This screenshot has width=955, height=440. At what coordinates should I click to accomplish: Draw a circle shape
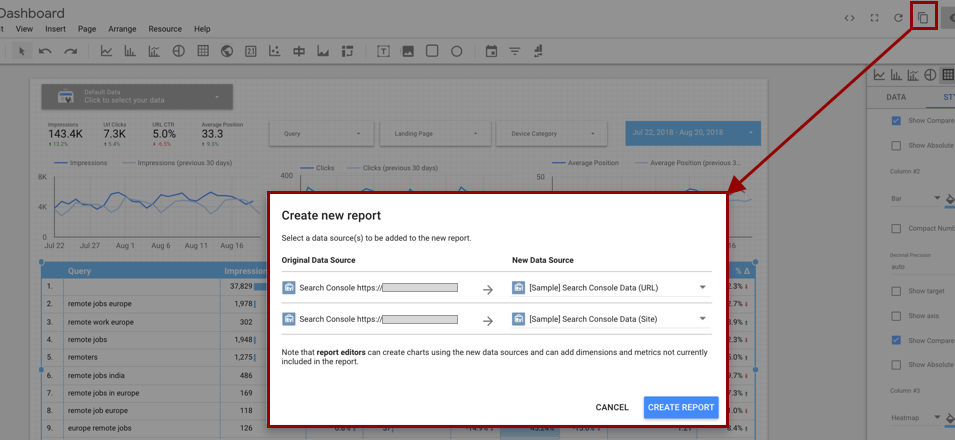click(457, 51)
